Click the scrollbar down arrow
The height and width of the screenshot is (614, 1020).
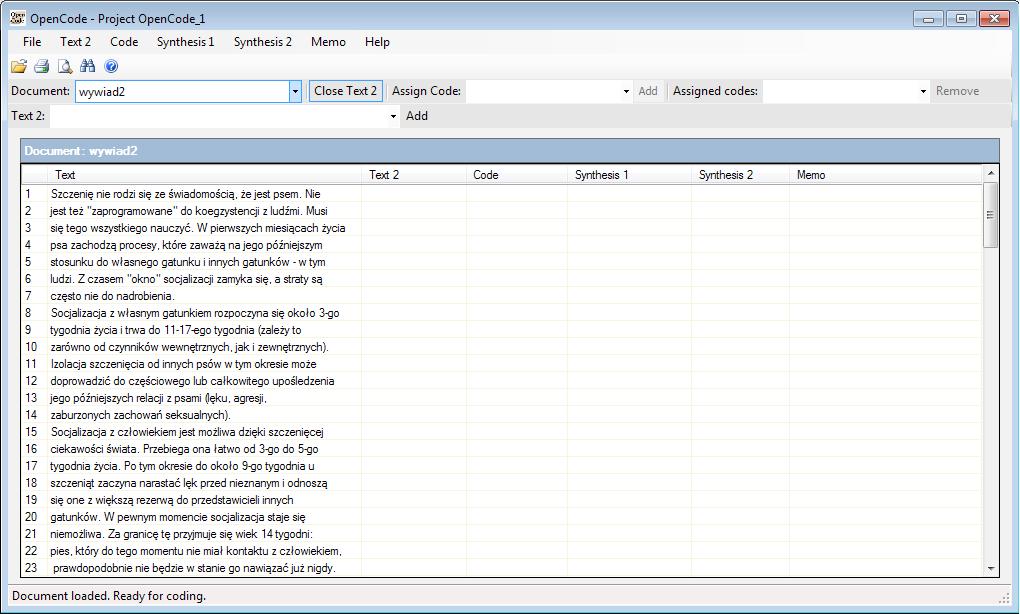[991, 568]
